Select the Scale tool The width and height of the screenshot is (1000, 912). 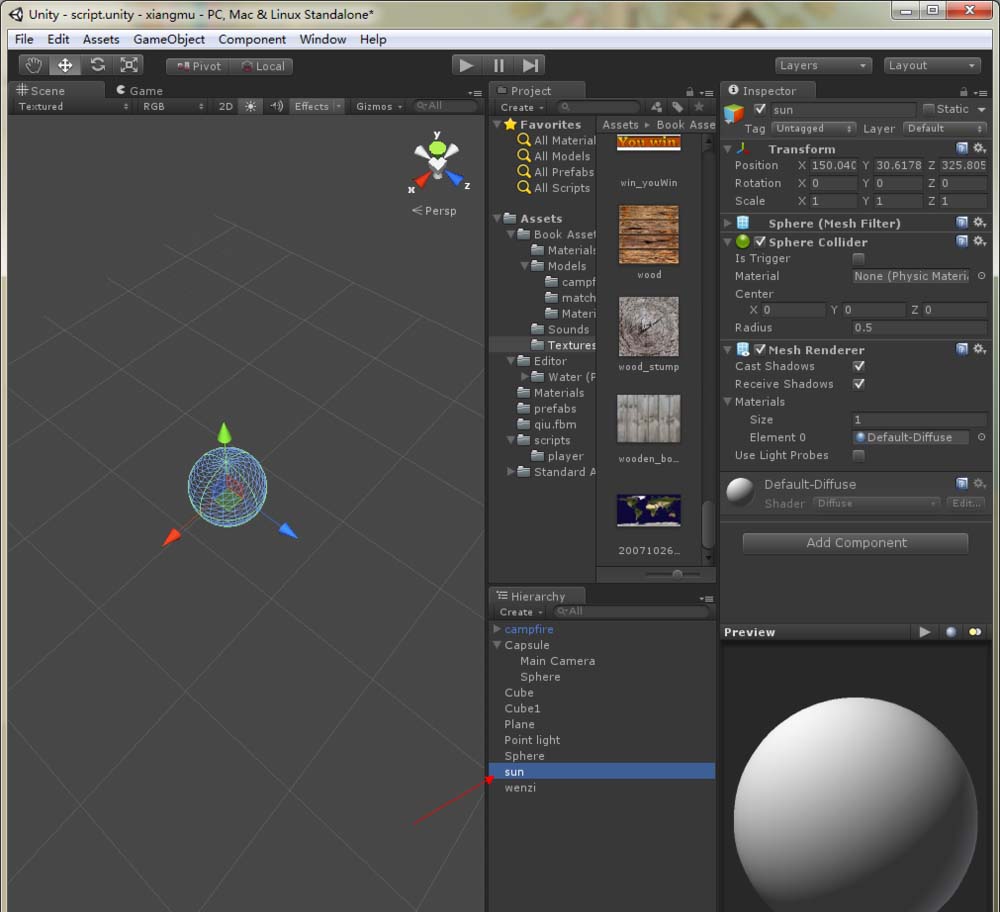[x=129, y=65]
